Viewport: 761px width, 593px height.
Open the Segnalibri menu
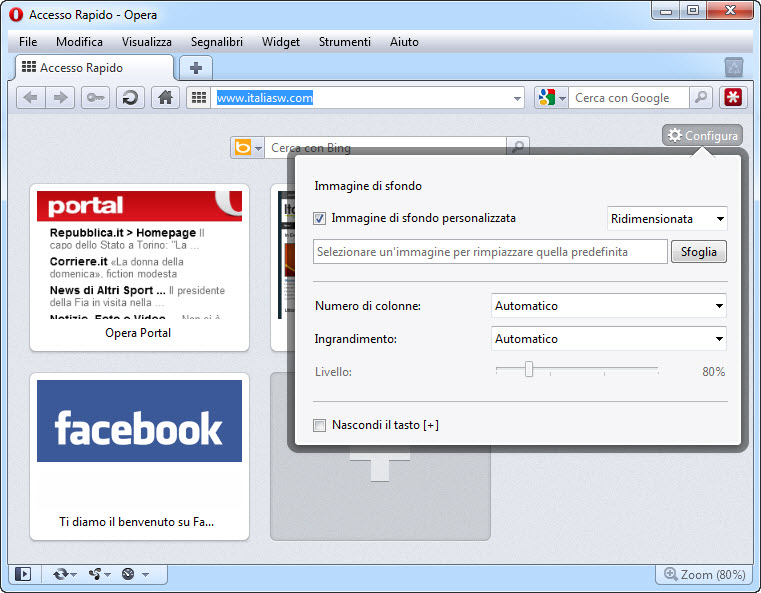tap(216, 42)
